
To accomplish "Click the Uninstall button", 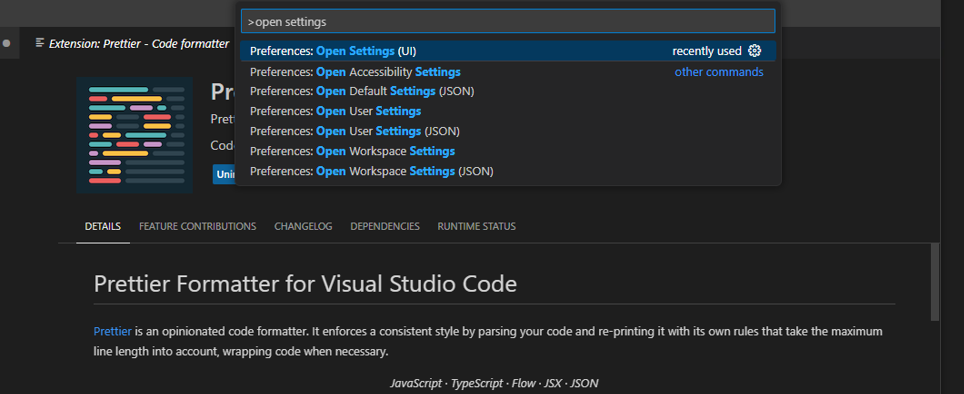I will 225,174.
